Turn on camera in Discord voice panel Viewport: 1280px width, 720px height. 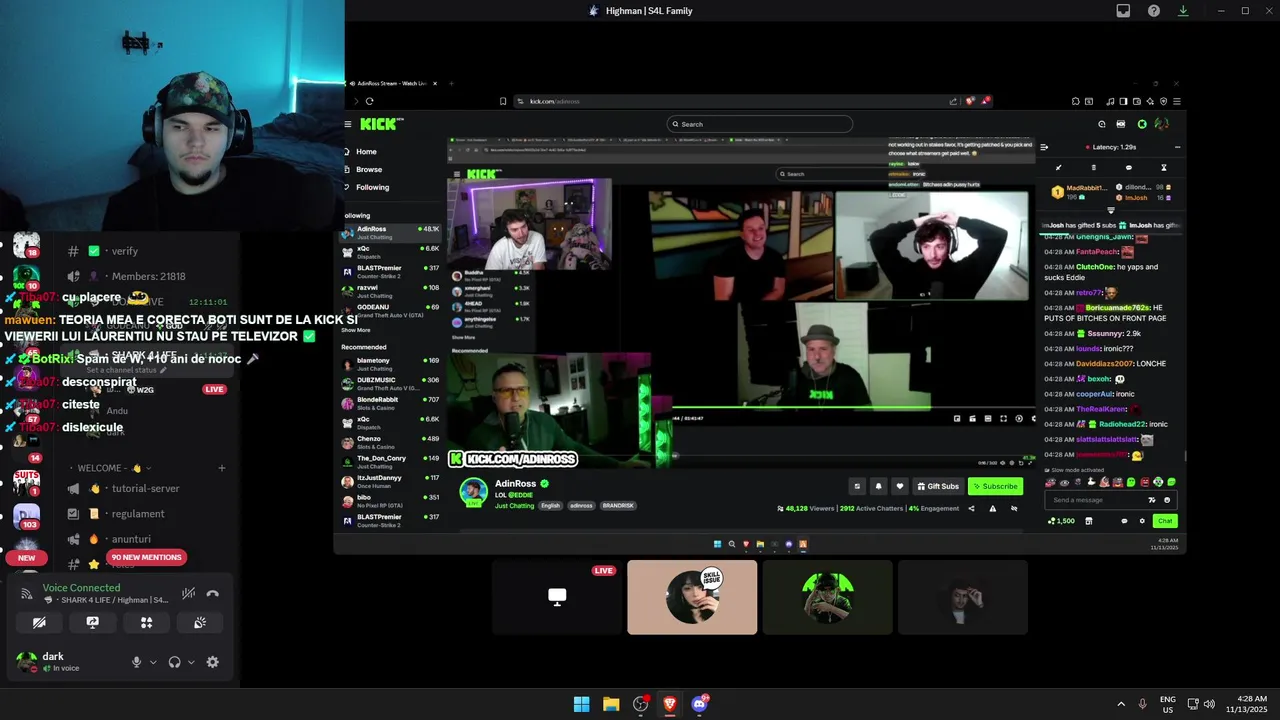39,622
